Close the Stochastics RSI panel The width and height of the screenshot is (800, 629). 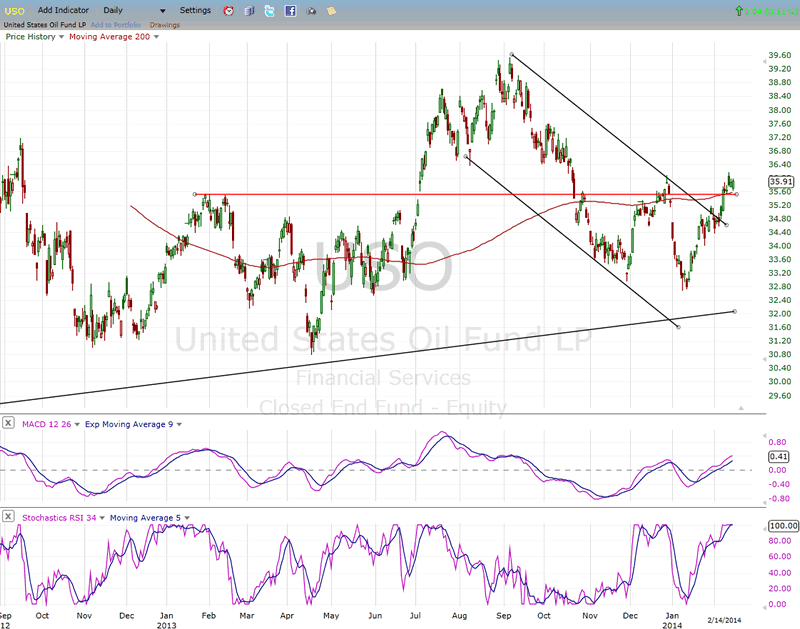coord(8,516)
